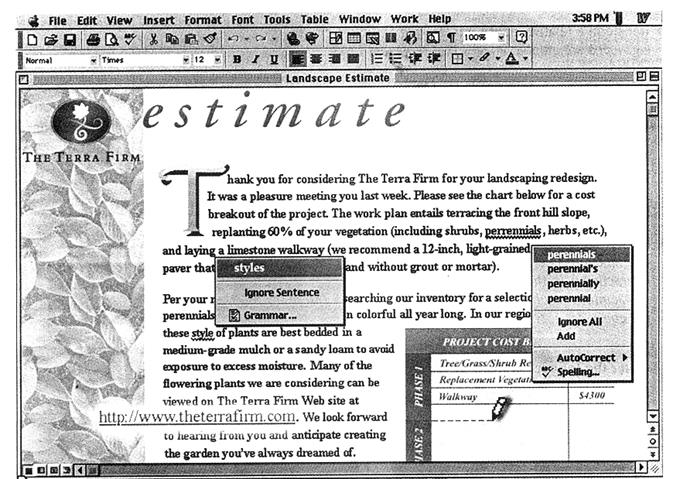Save the document with floppy icon
This screenshot has width=680, height=479.
70,39
